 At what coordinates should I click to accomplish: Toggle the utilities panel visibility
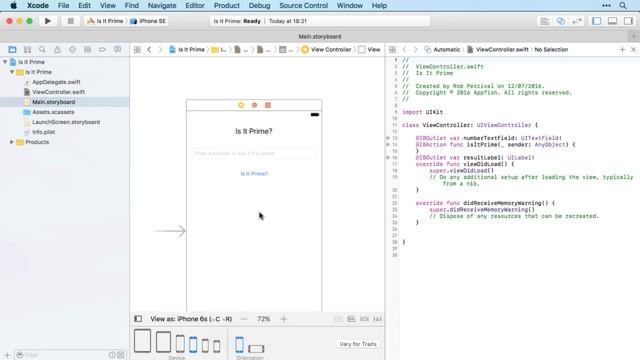[x=628, y=21]
